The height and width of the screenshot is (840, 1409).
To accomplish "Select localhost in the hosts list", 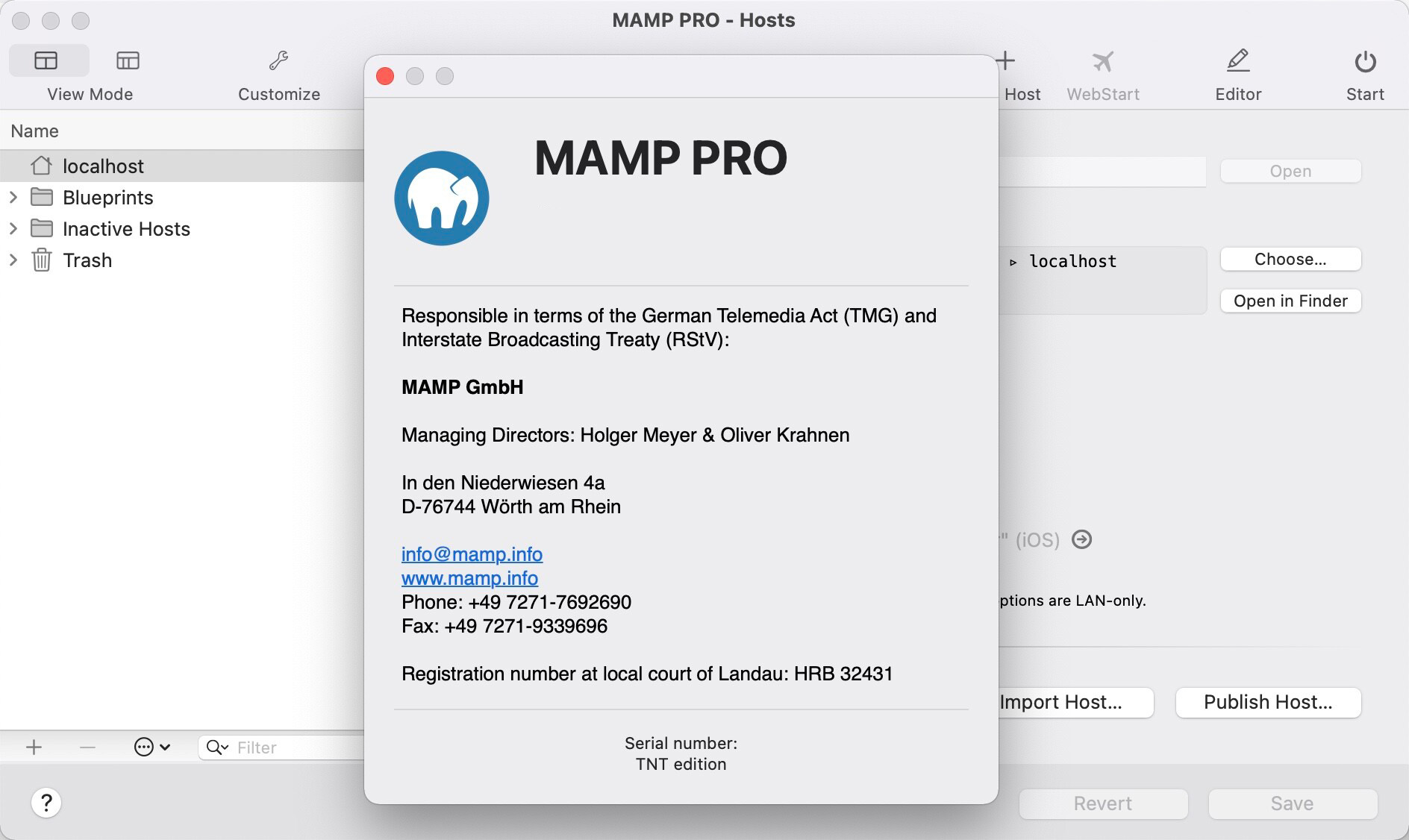I will (182, 166).
